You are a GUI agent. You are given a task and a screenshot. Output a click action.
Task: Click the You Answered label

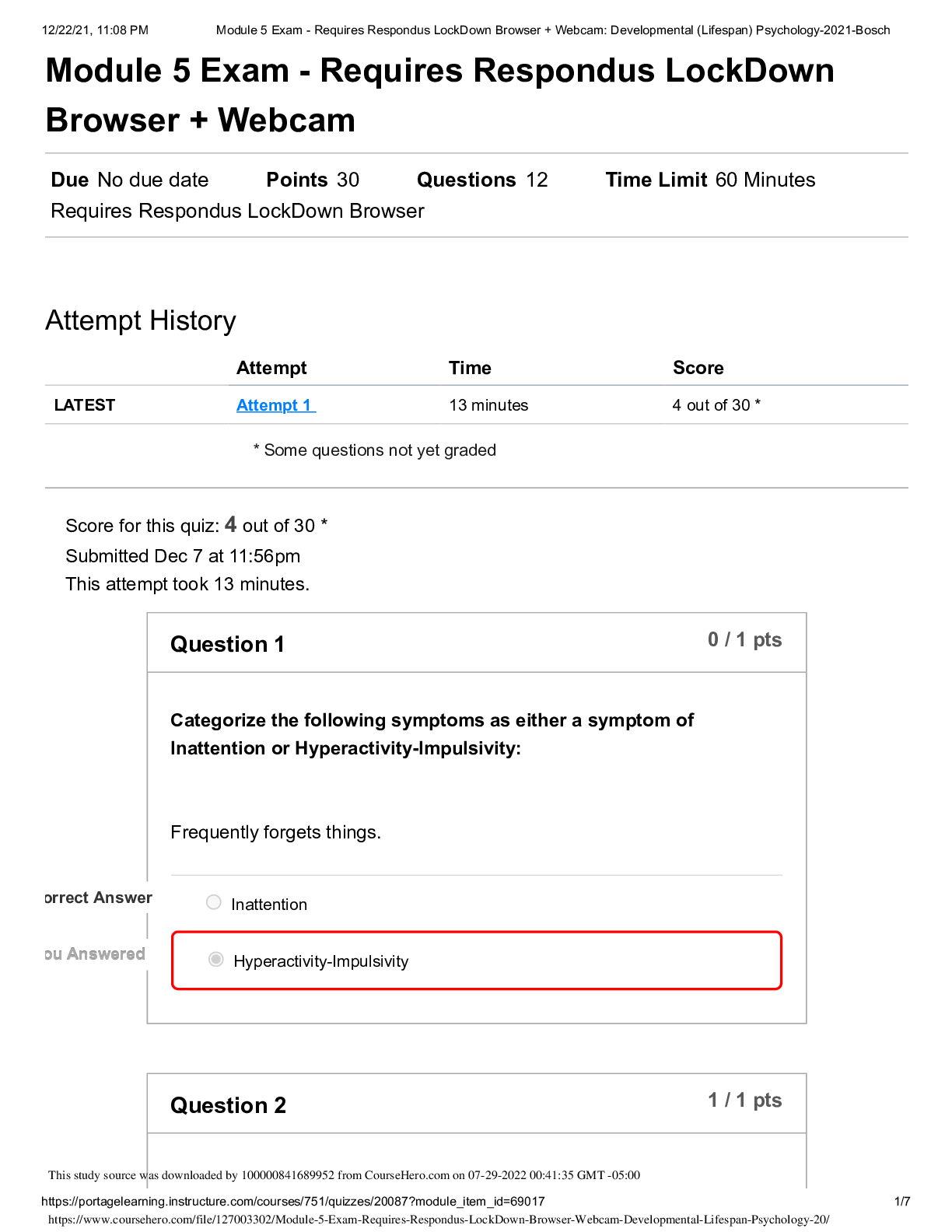click(x=95, y=954)
